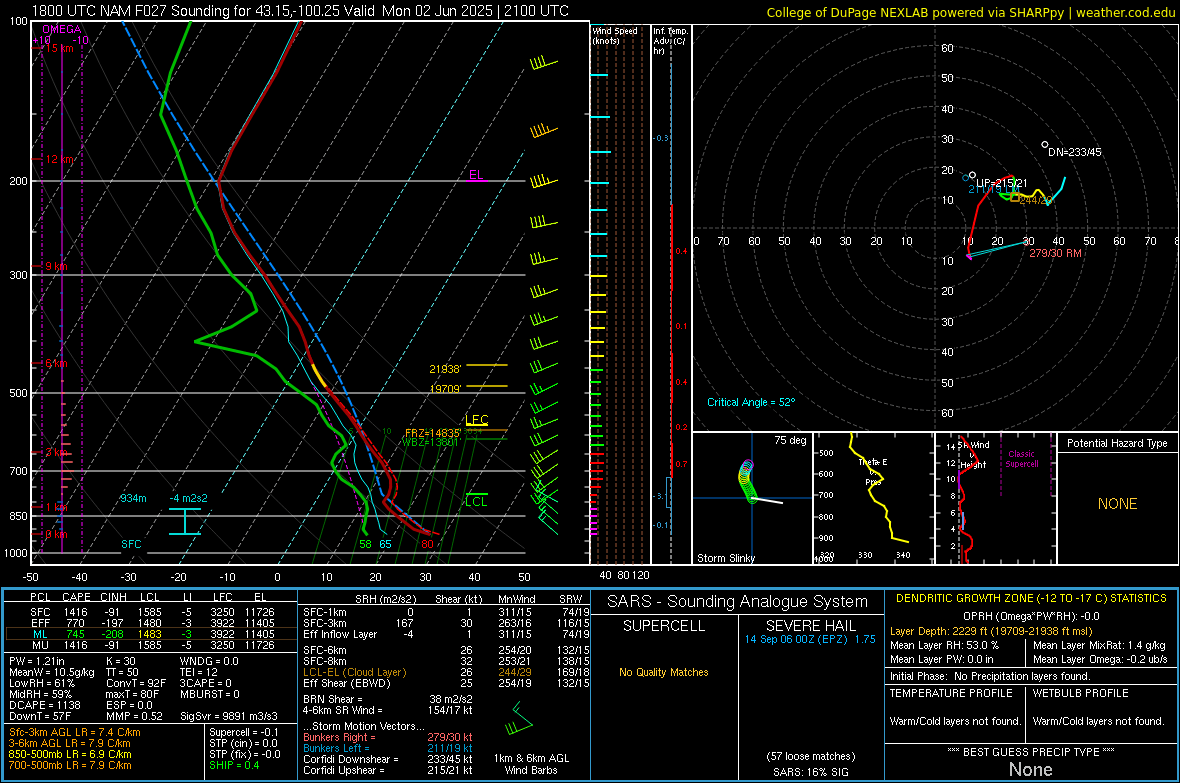Viewport: 1180px width, 783px height.
Task: Click the WBZ=13681' label
Action: point(430,442)
